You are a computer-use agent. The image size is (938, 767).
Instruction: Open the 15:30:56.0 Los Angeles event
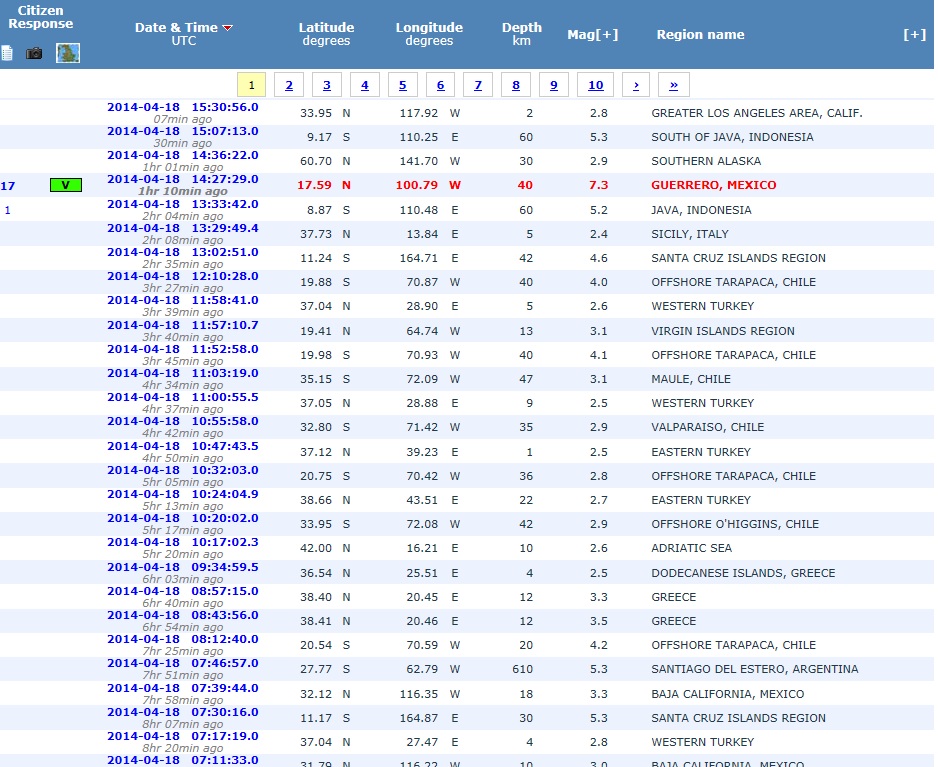(x=182, y=107)
